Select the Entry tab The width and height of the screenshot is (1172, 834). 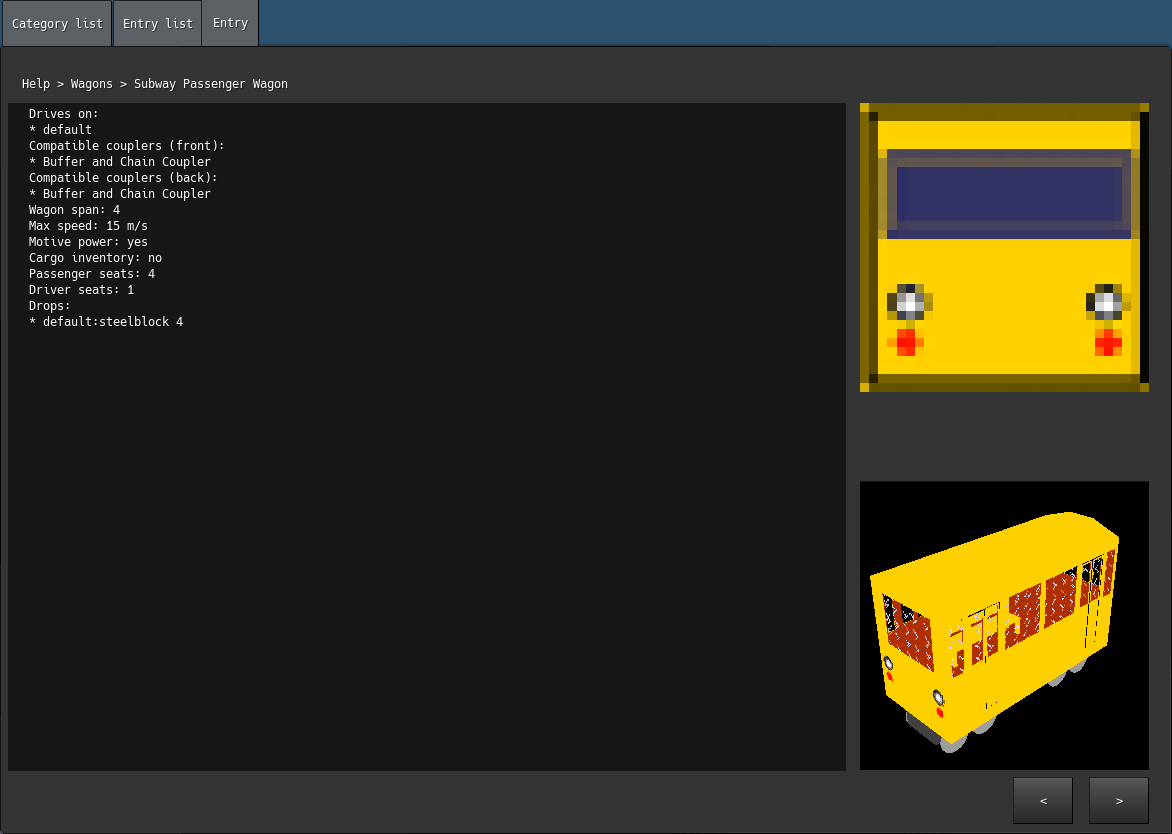230,23
